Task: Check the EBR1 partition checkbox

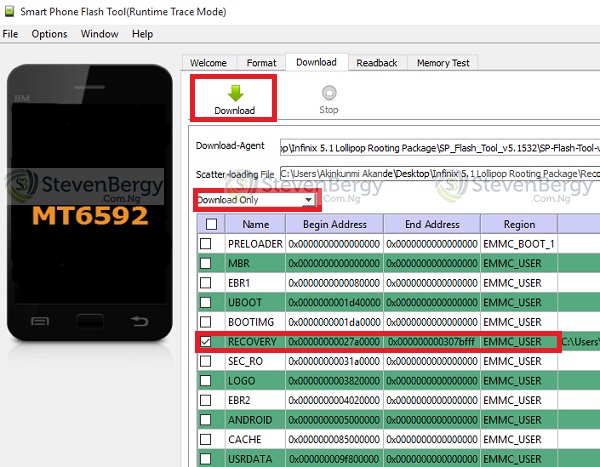Action: [205, 282]
